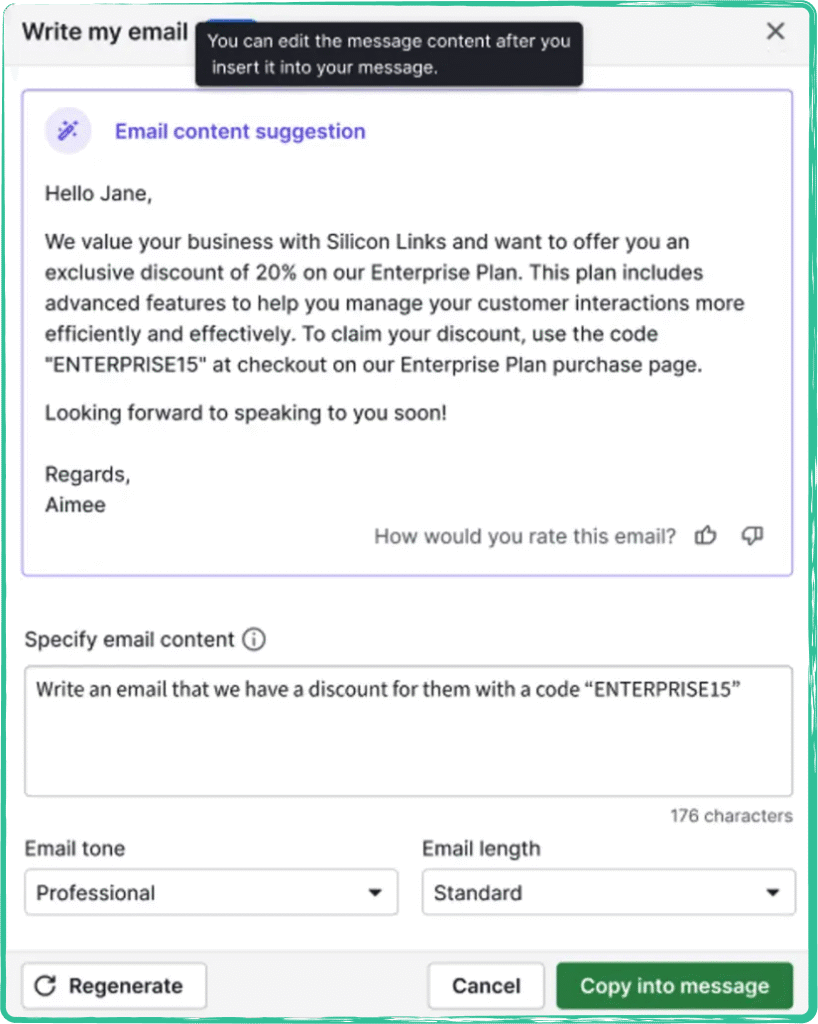Rate the email with thumbs down
Image resolution: width=818 pixels, height=1024 pixels.
[x=752, y=536]
